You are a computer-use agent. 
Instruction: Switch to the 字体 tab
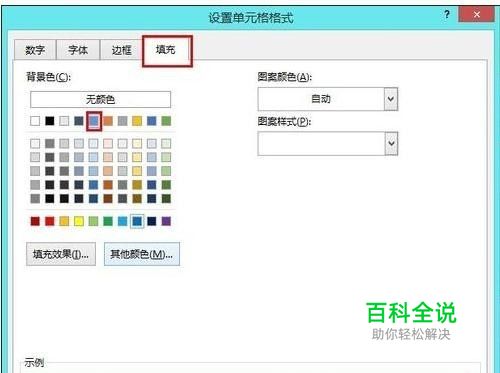[x=78, y=50]
